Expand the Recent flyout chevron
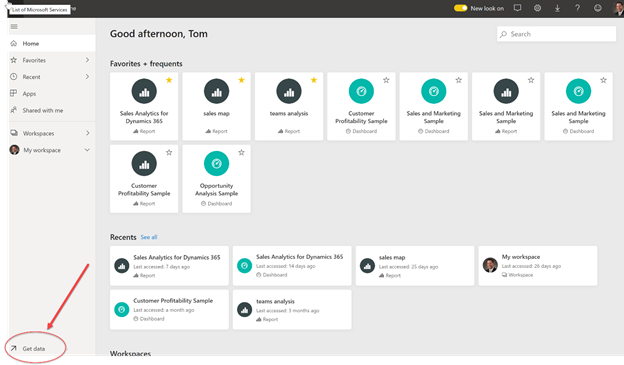This screenshot has height=365, width=624. pos(87,77)
